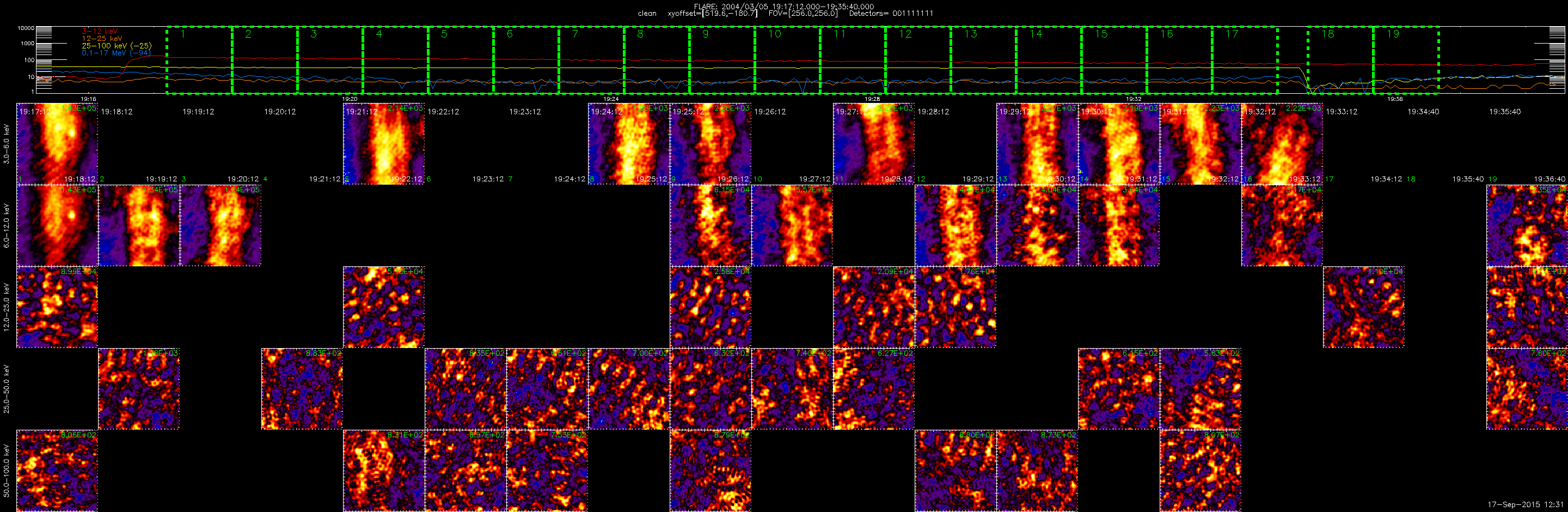Select the 25.0-50.0 keV image labeled 8.35E+02
The image size is (1568, 512).
pos(465,389)
